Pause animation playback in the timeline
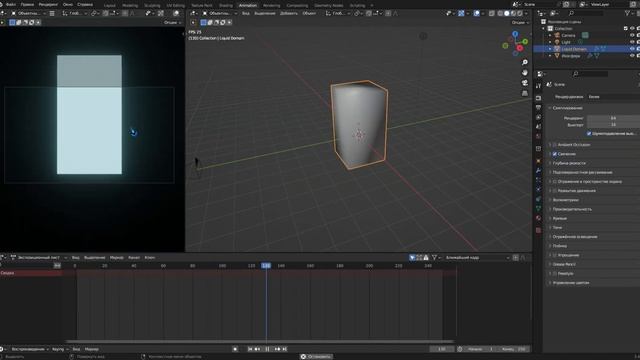Viewport: 640px width, 360px height. 267,349
